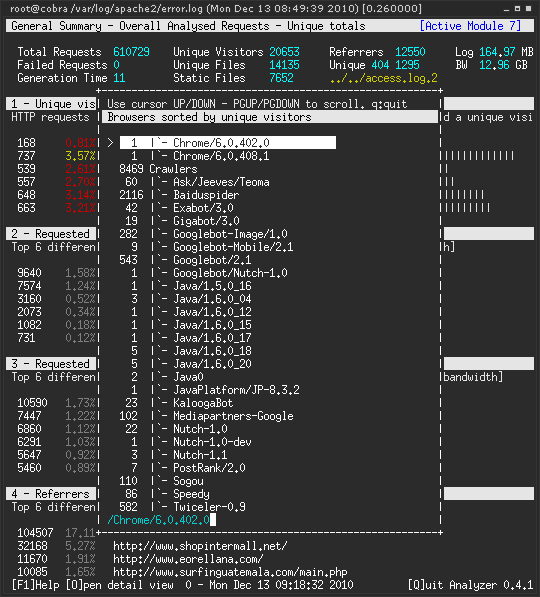Click the BW value 12.96 GB
This screenshot has width=540, height=597.
pyautogui.click(x=503, y=65)
